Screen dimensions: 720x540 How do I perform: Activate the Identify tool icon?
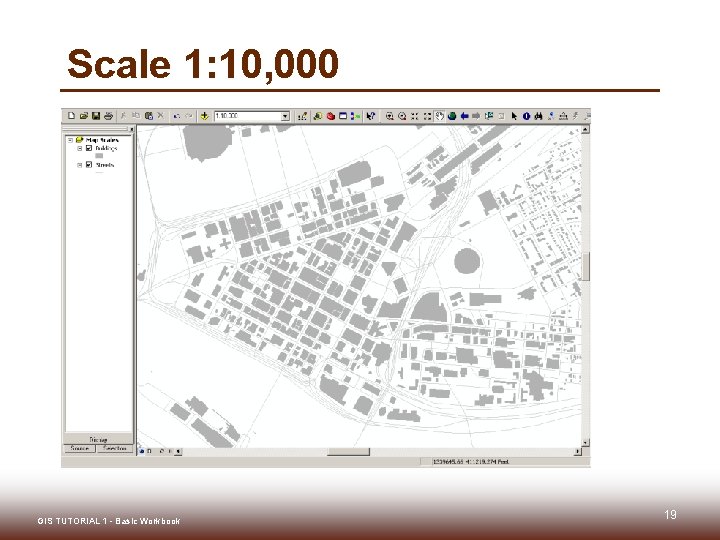click(x=526, y=116)
